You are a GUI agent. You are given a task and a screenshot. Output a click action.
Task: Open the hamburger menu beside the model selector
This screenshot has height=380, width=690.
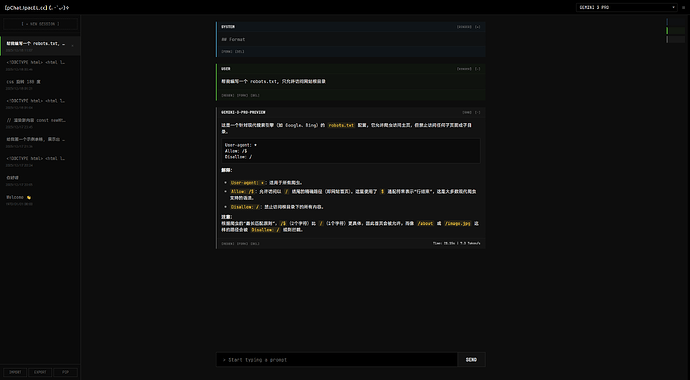[683, 7]
